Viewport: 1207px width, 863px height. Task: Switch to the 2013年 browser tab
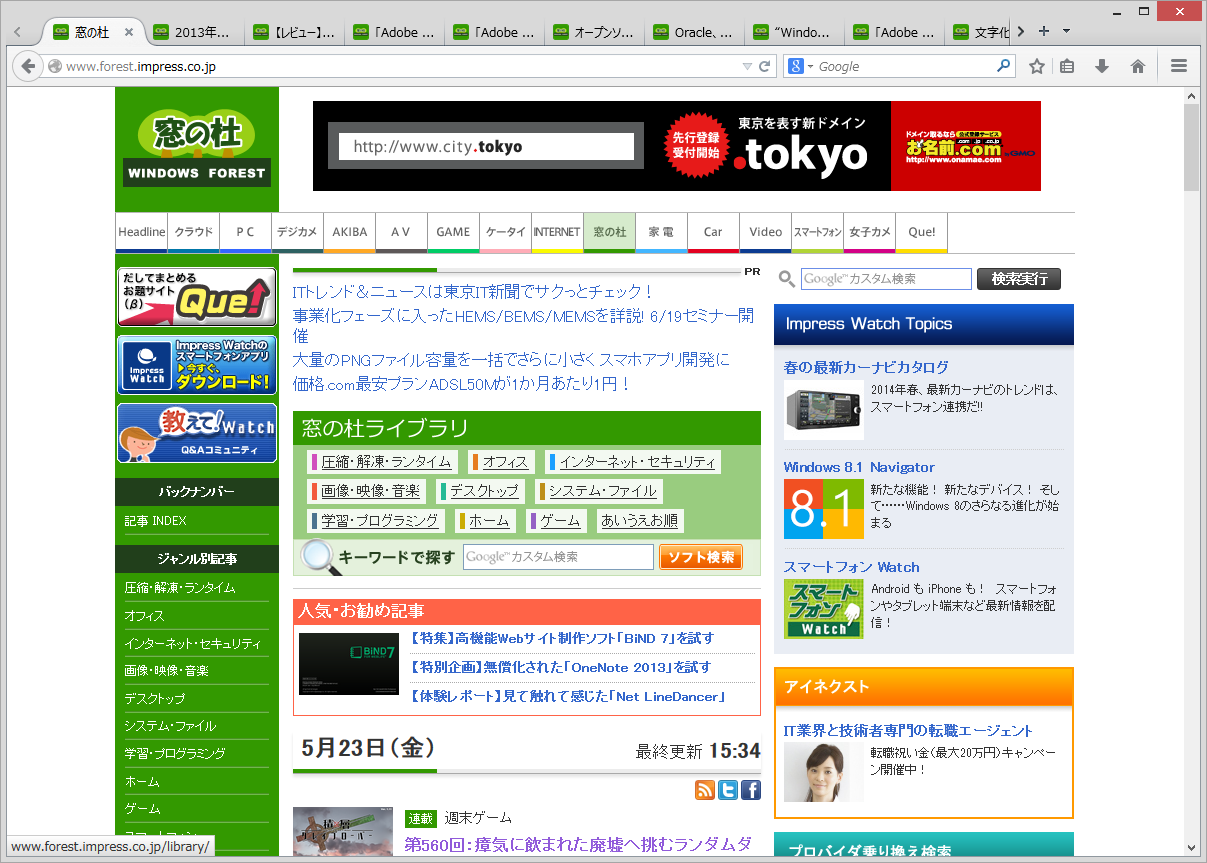[x=195, y=31]
